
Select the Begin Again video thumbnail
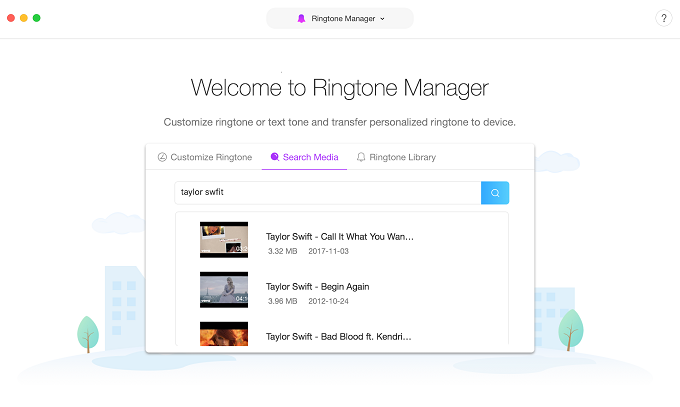(224, 290)
